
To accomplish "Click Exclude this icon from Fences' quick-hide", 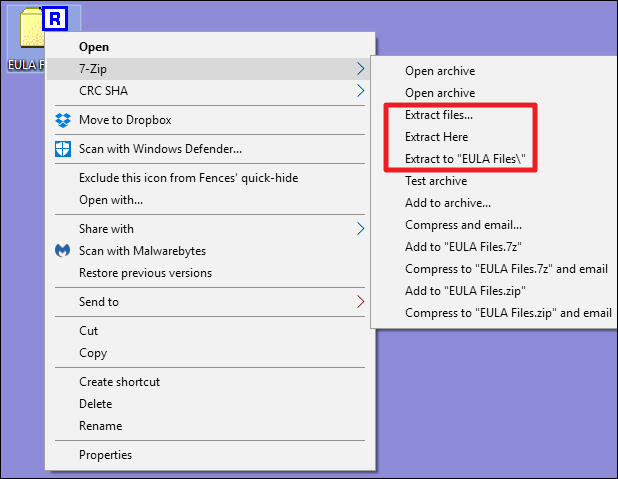I will pos(188,178).
